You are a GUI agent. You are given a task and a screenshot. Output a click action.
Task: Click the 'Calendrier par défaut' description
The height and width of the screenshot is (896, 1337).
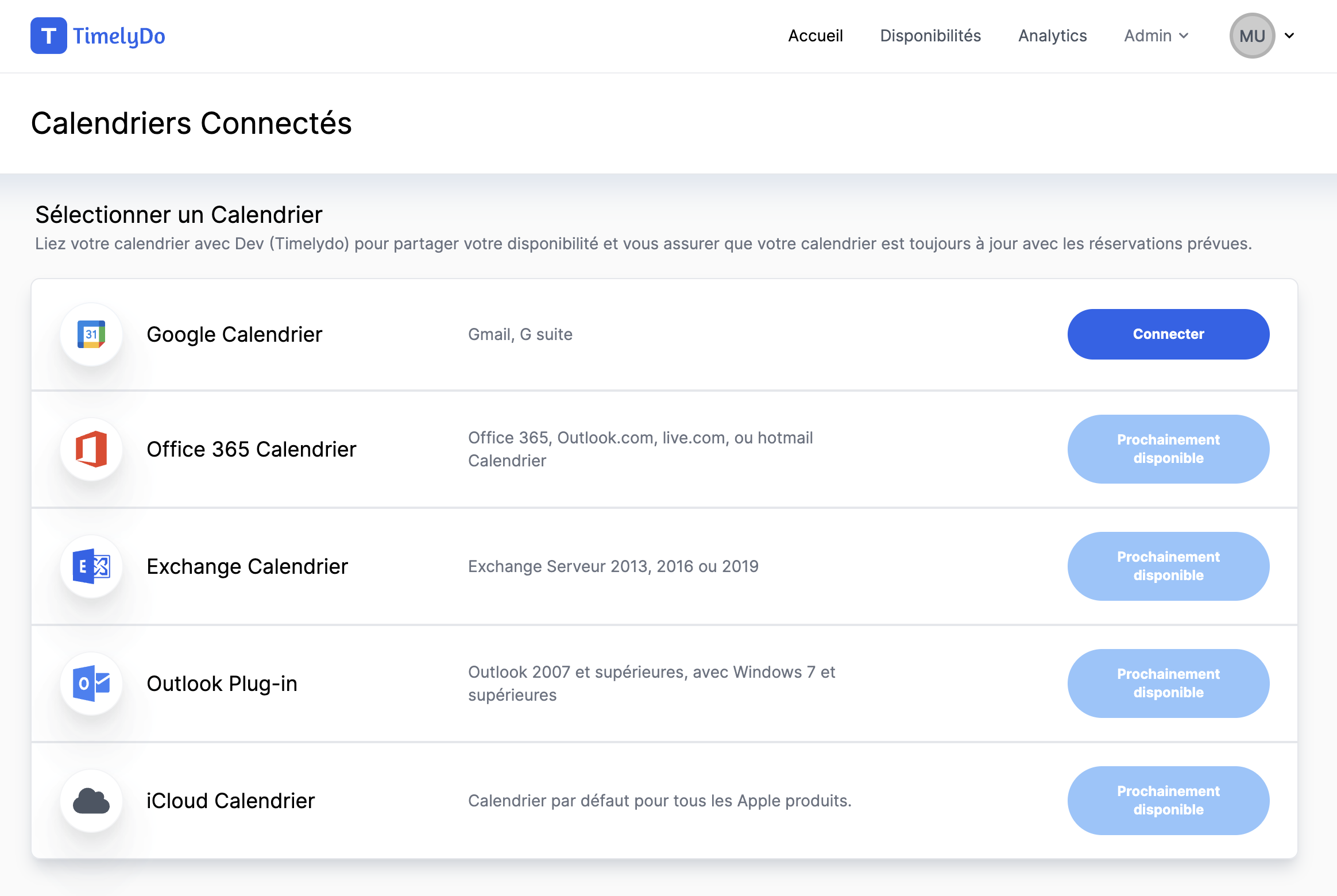pos(660,801)
